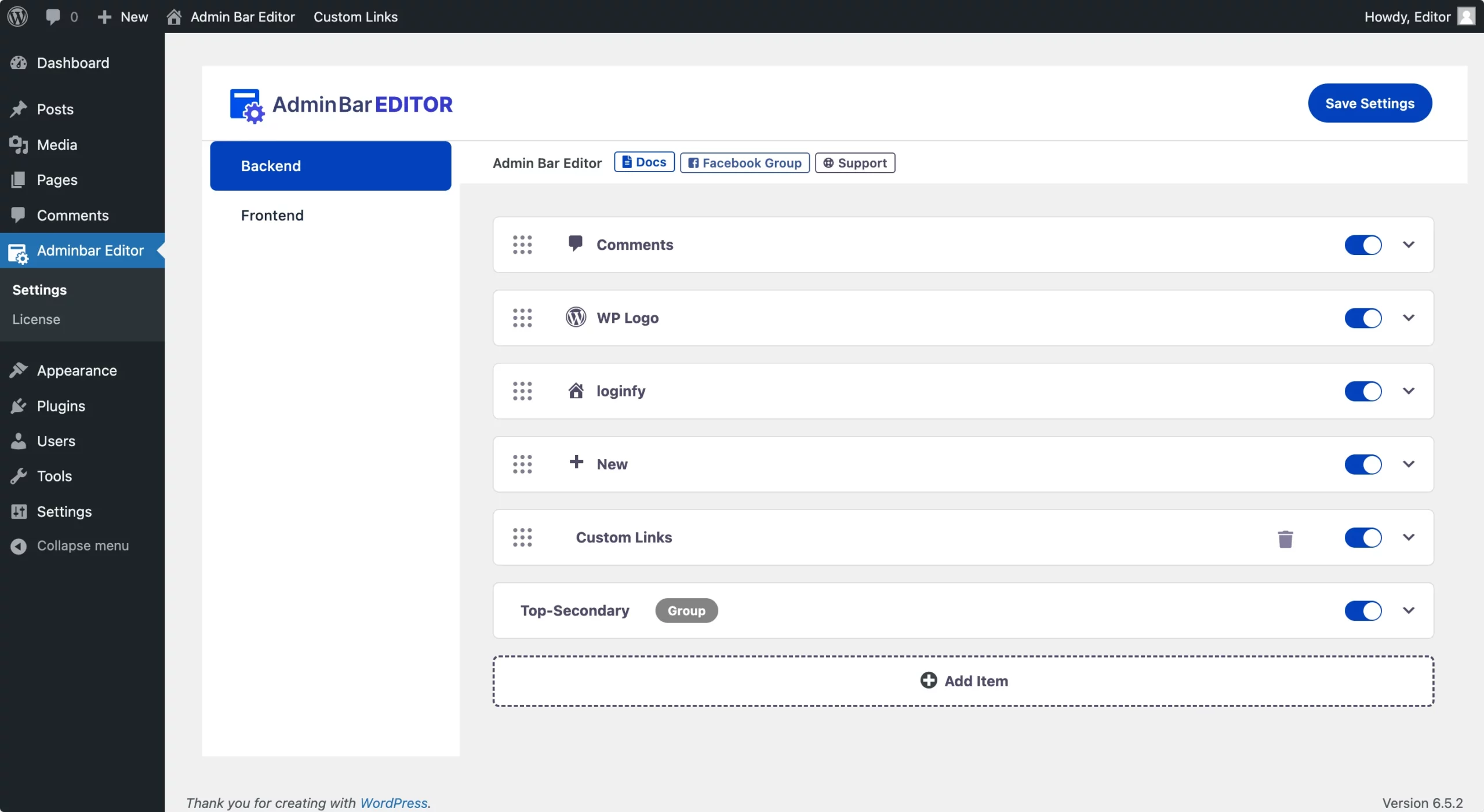
Task: Click the Collapse menu arrow icon
Action: pos(19,546)
